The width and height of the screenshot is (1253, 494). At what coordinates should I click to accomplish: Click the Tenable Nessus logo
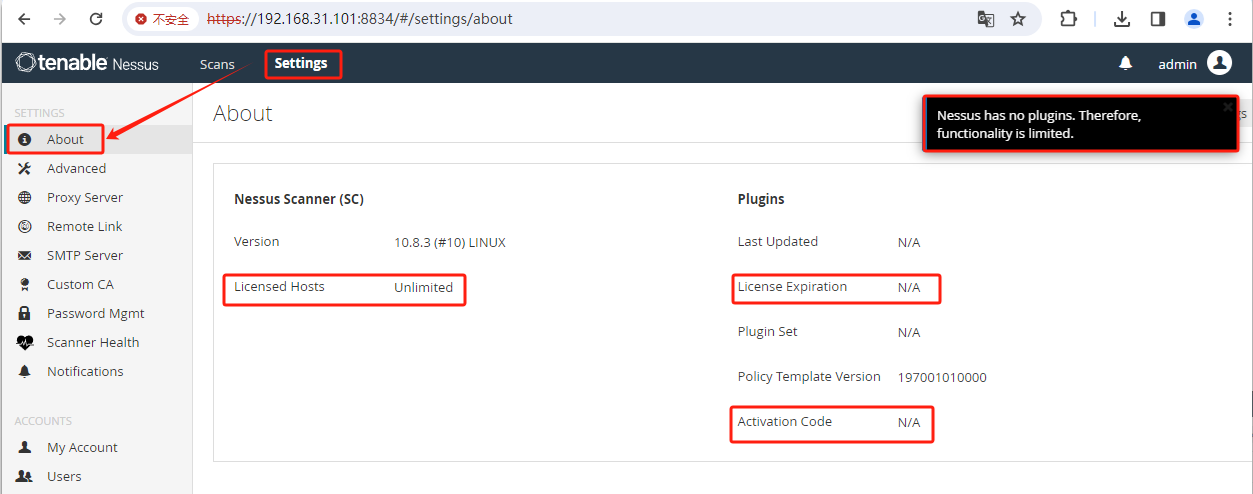click(87, 63)
